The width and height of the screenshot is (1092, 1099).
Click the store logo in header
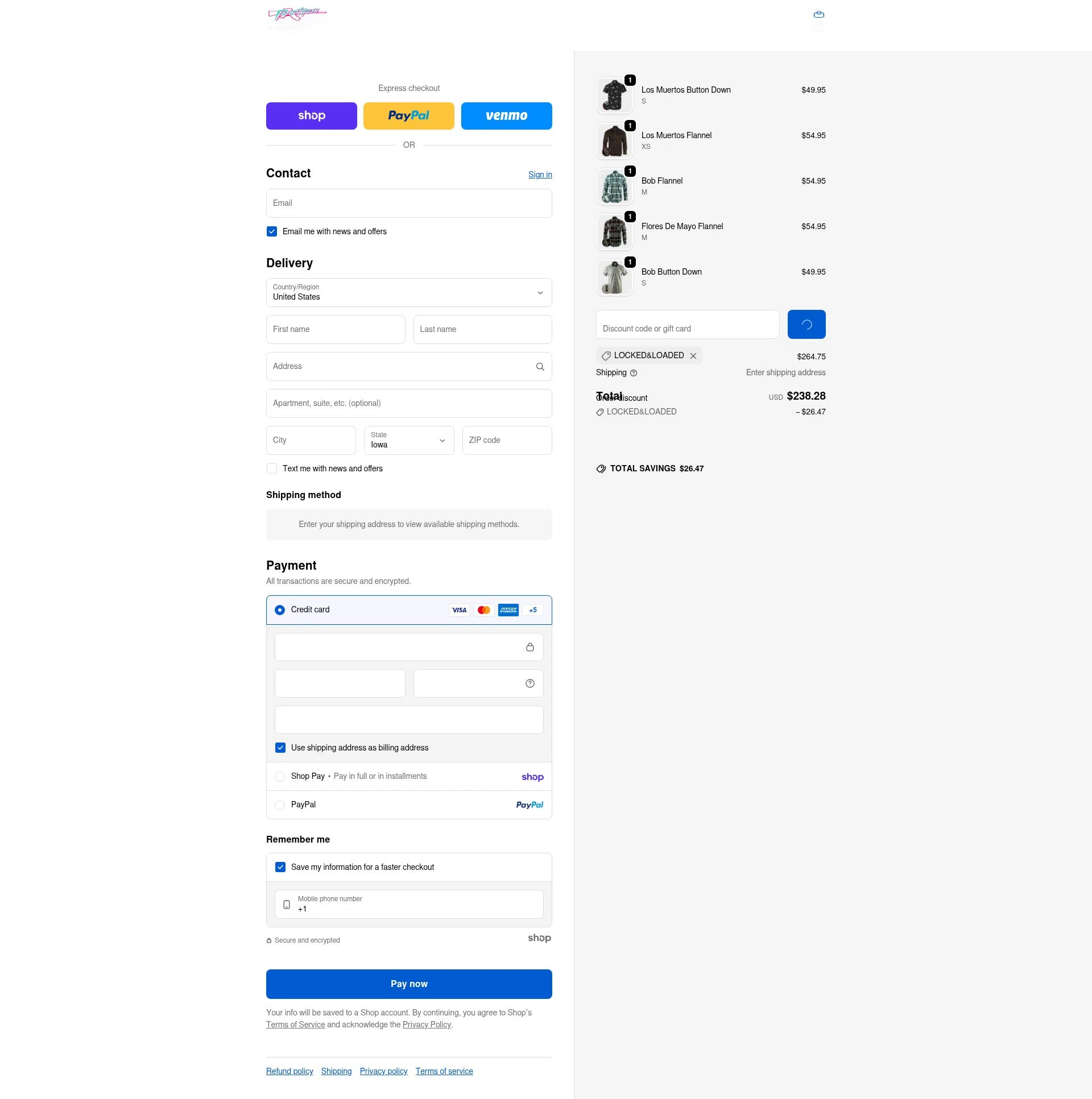[x=297, y=15]
